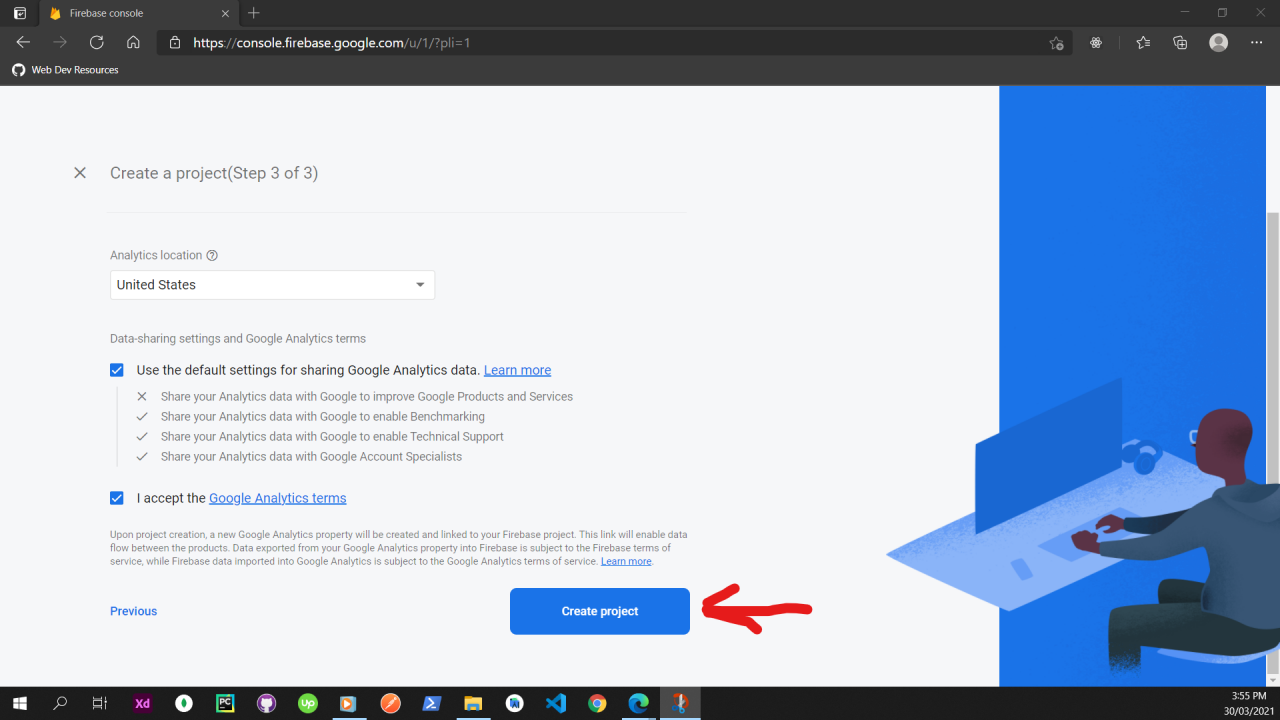The image size is (1280, 720).
Task: Open the Favorites list icon in toolbar
Action: coord(1143,43)
